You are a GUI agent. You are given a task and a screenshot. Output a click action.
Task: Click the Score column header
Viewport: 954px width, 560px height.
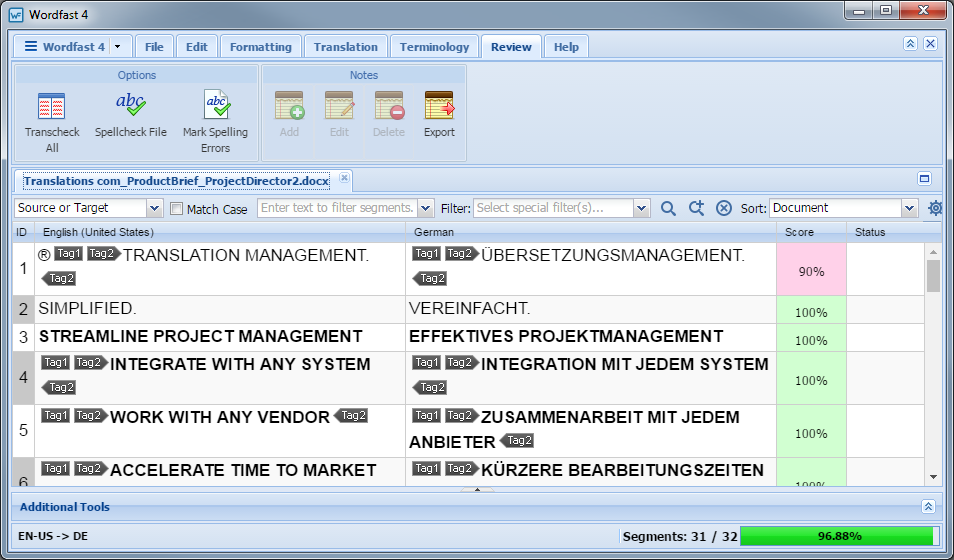pyautogui.click(x=811, y=232)
